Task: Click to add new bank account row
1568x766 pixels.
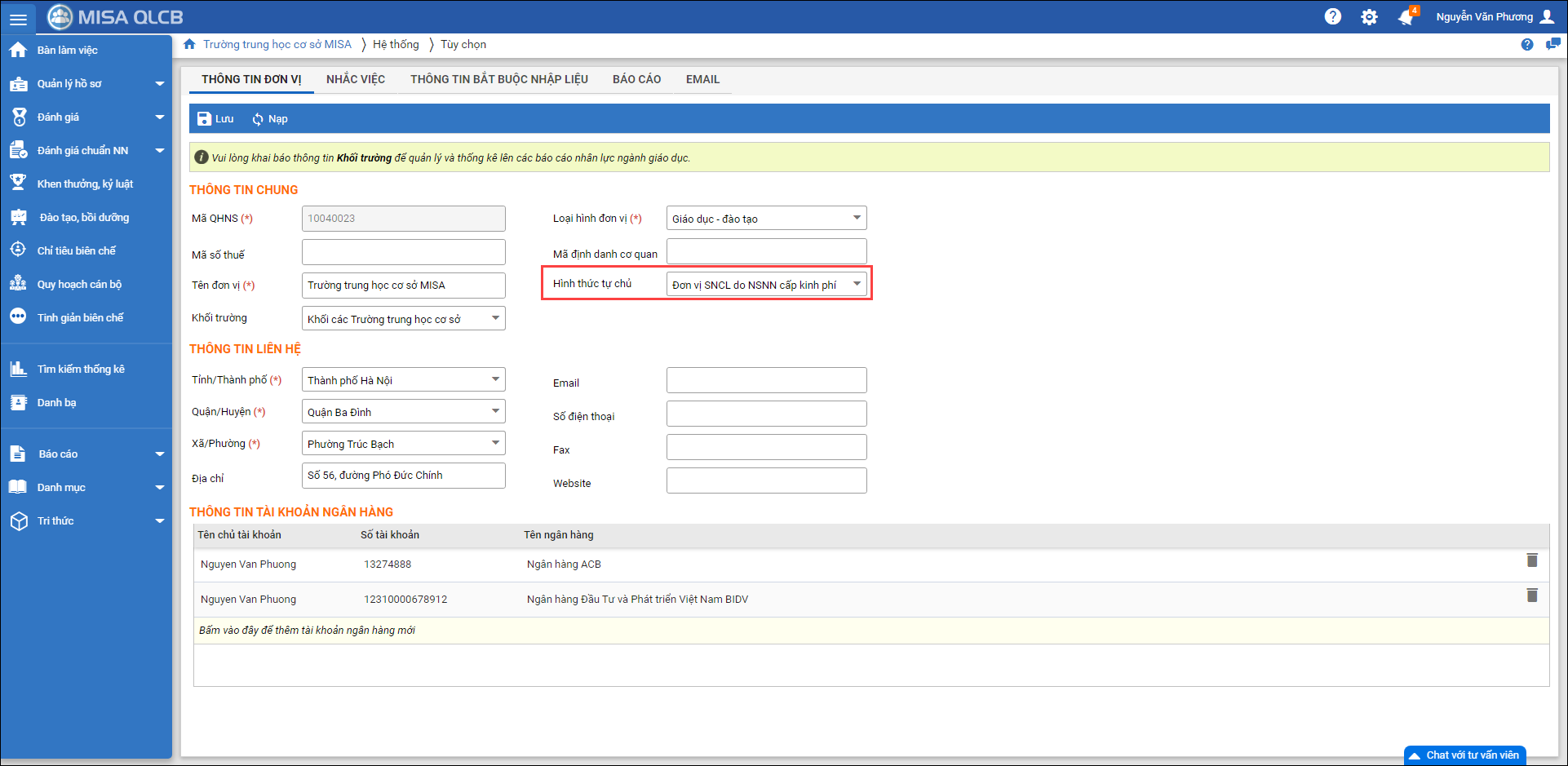Action: coord(307,631)
